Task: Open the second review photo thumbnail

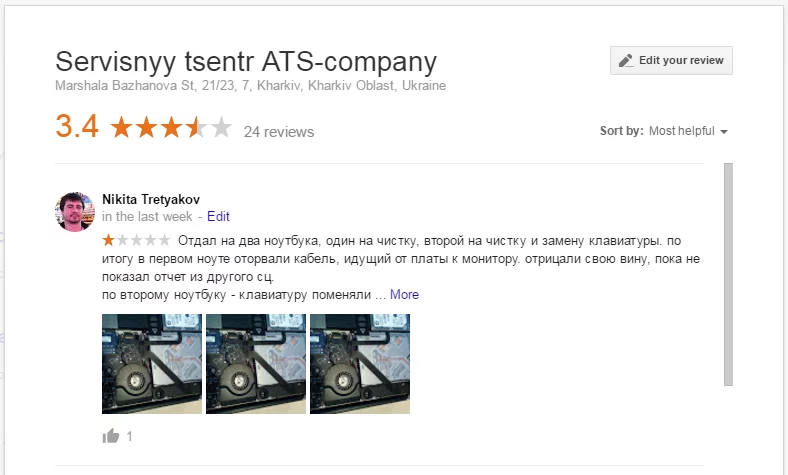Action: [x=256, y=364]
